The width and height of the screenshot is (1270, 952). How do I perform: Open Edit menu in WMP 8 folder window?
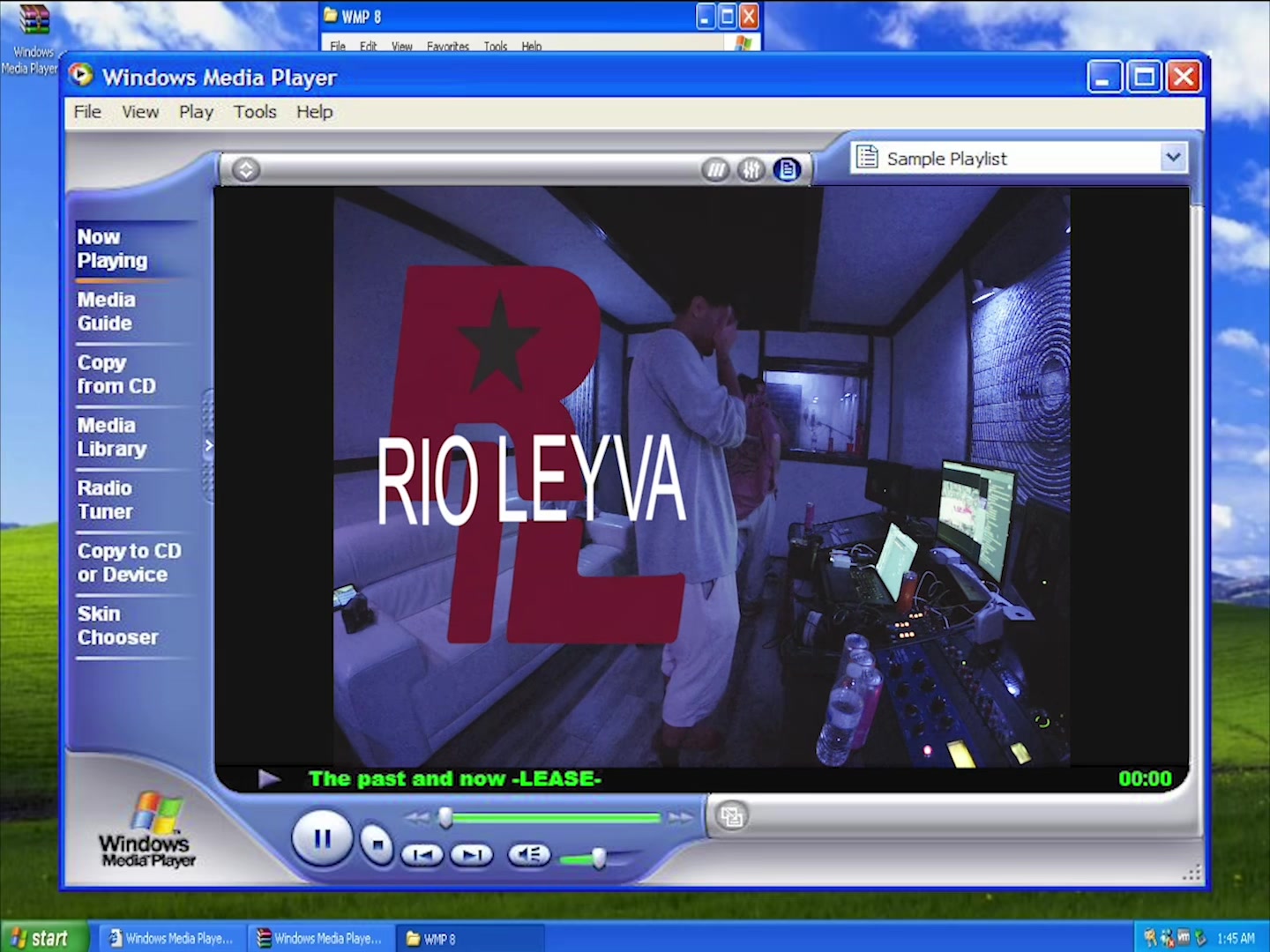368,46
